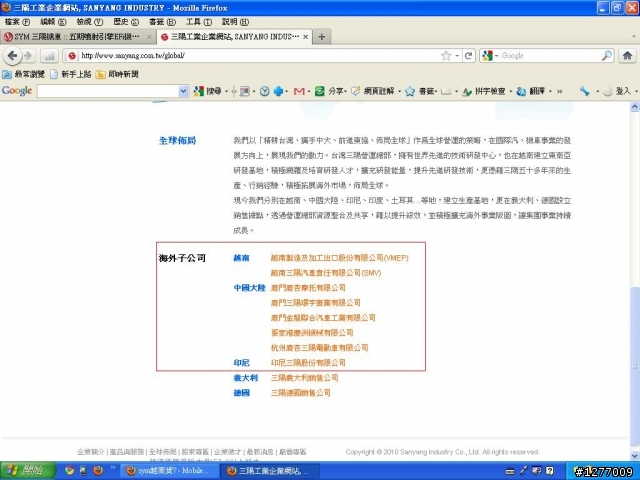Image resolution: width=640 pixels, height=480 pixels.
Task: Open the tab list dropdown at tab bar end
Action: (634, 37)
